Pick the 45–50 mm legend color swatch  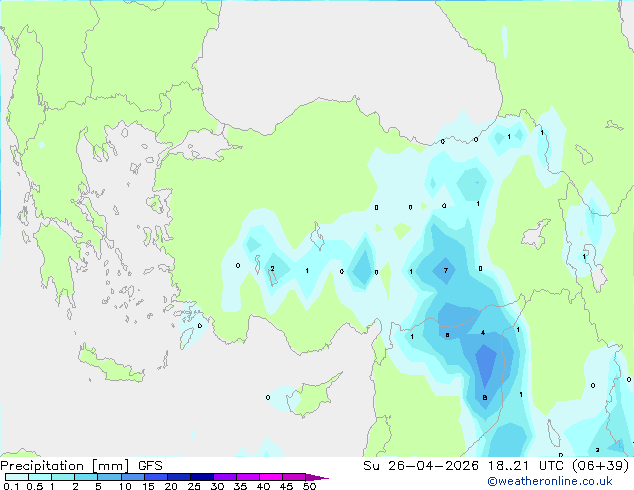pyautogui.click(x=294, y=477)
